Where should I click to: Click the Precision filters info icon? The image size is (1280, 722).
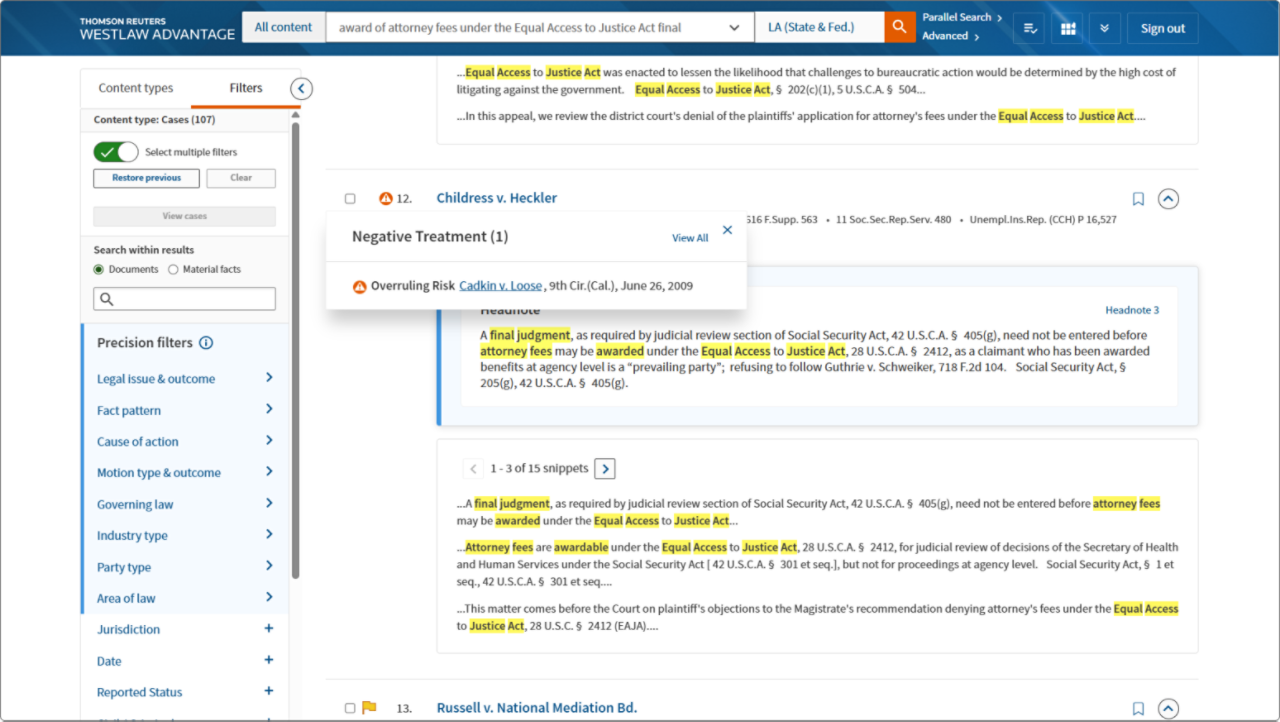(x=206, y=343)
